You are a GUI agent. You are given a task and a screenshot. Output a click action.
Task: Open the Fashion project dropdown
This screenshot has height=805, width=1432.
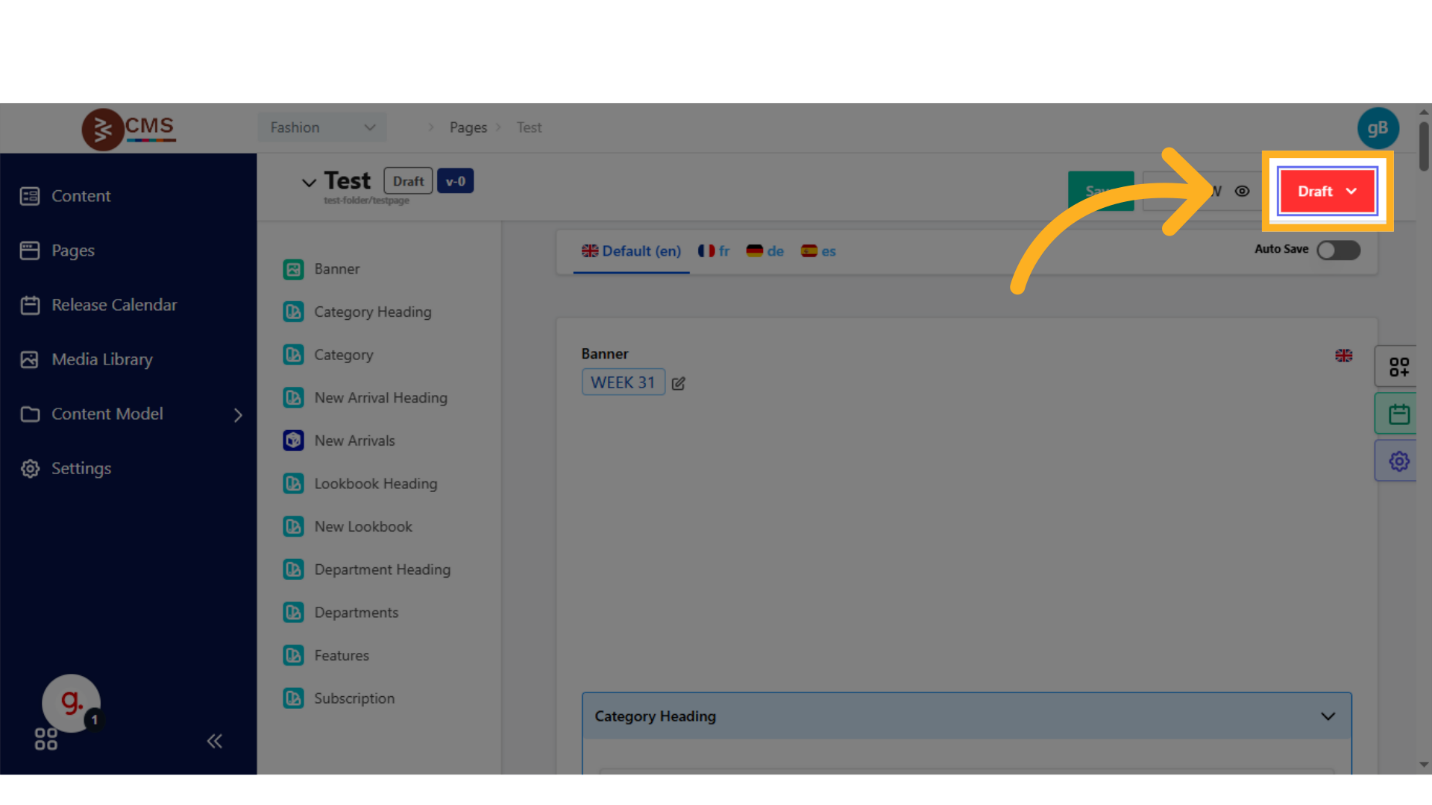click(x=322, y=128)
